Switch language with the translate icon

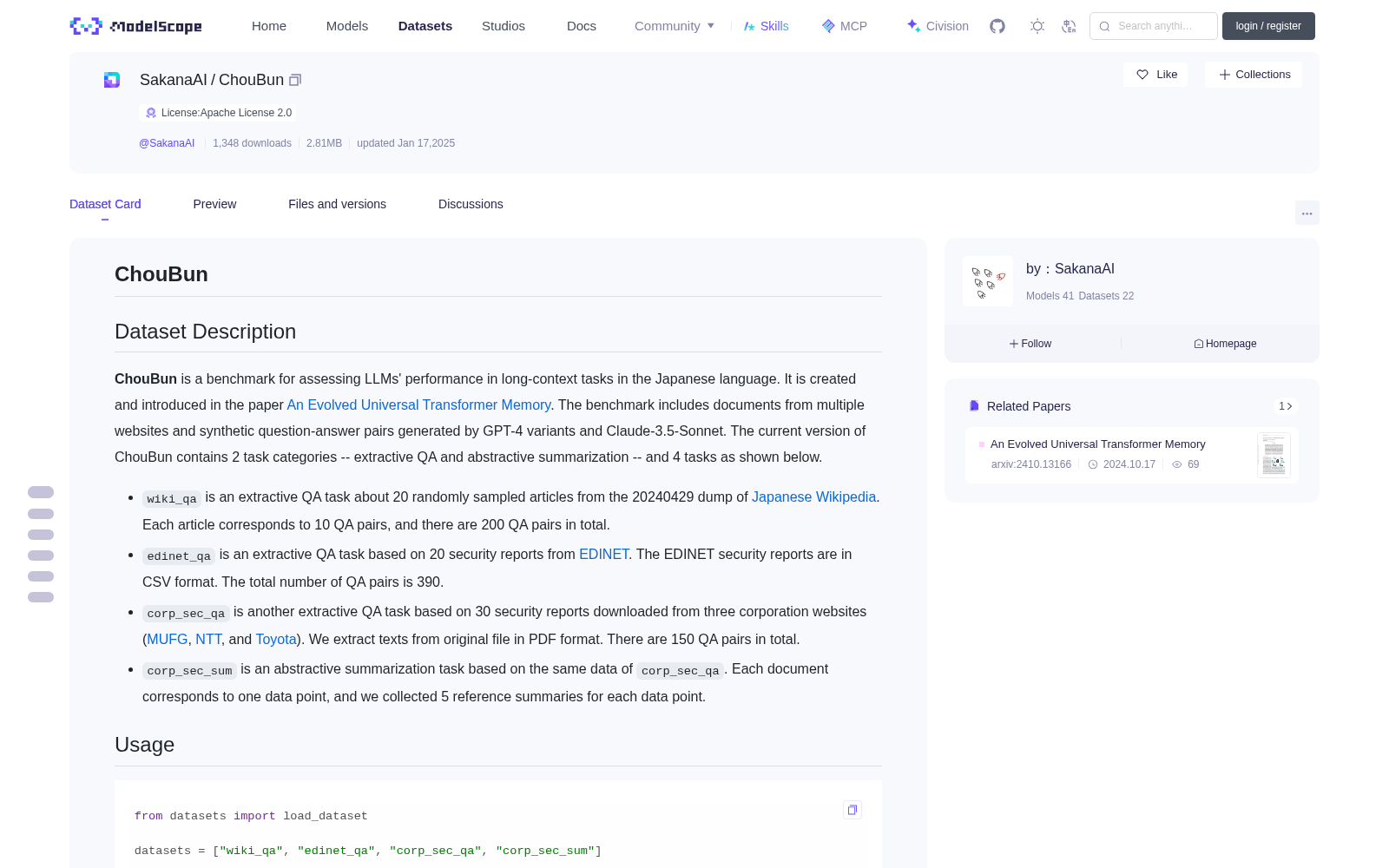pos(1069,26)
